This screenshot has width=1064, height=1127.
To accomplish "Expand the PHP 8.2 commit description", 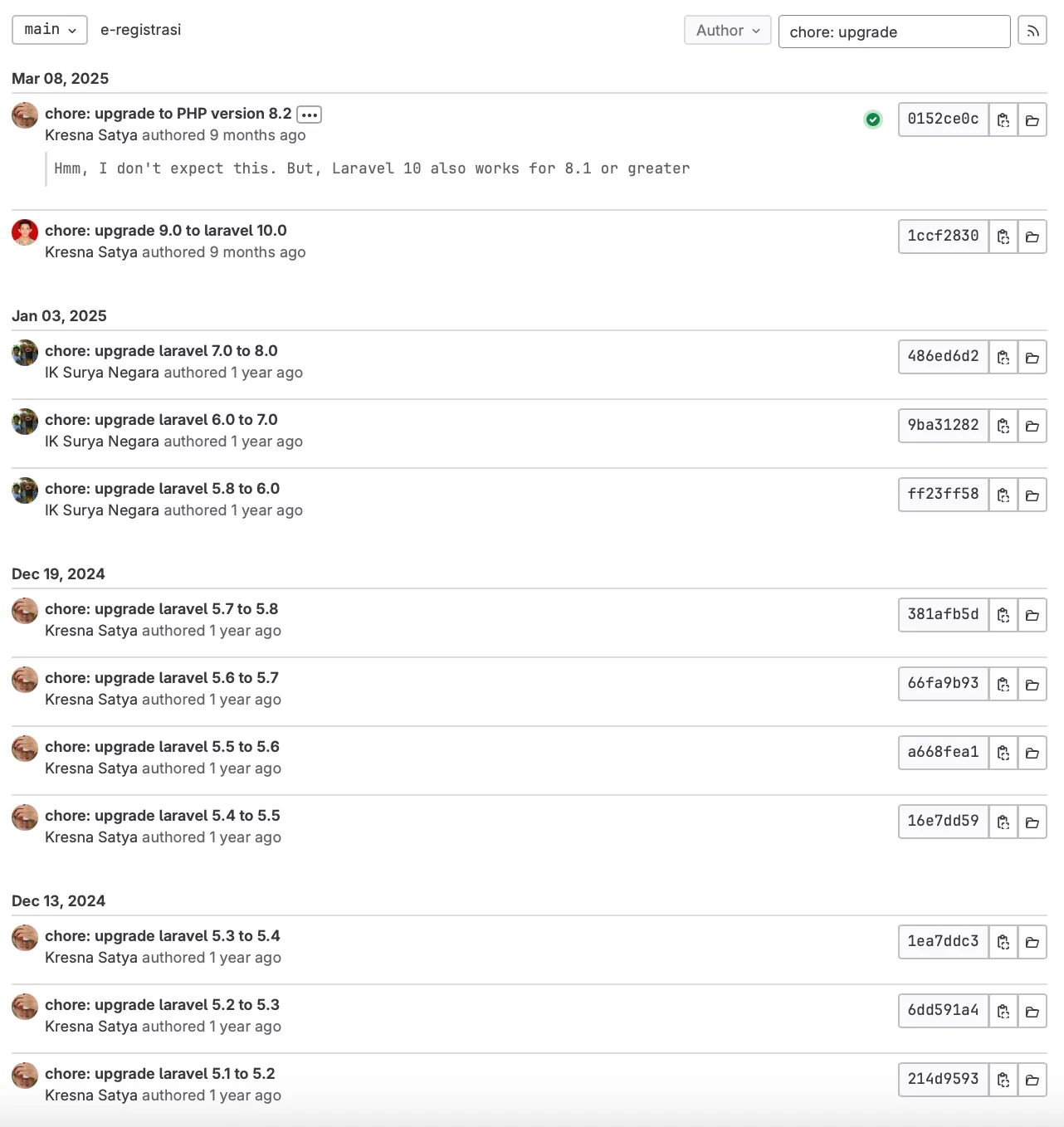I will pos(309,114).
